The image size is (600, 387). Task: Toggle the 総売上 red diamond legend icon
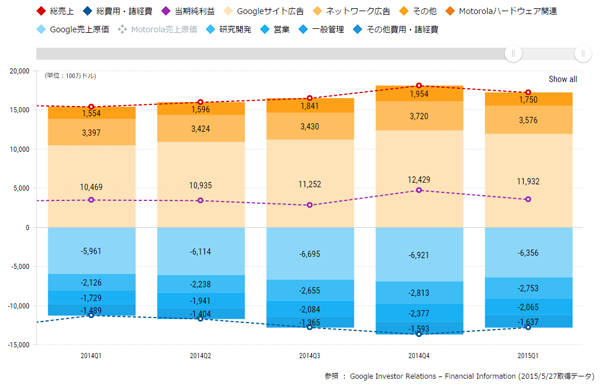(x=41, y=11)
